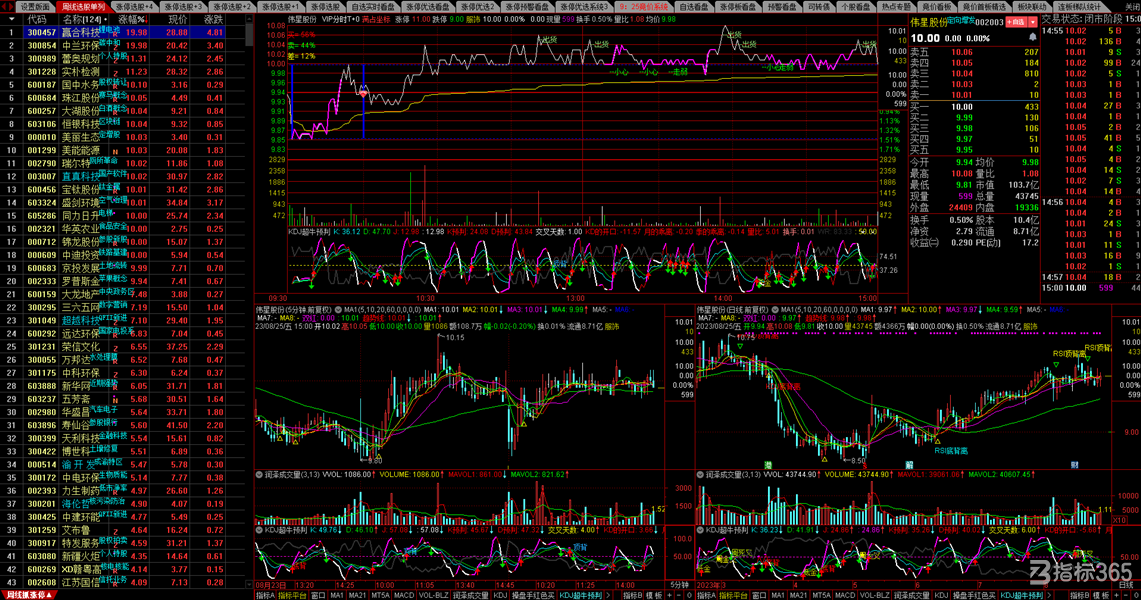The image size is (1141, 600).
Task: Click the stock list vertical scrollbar
Action: click(249, 303)
